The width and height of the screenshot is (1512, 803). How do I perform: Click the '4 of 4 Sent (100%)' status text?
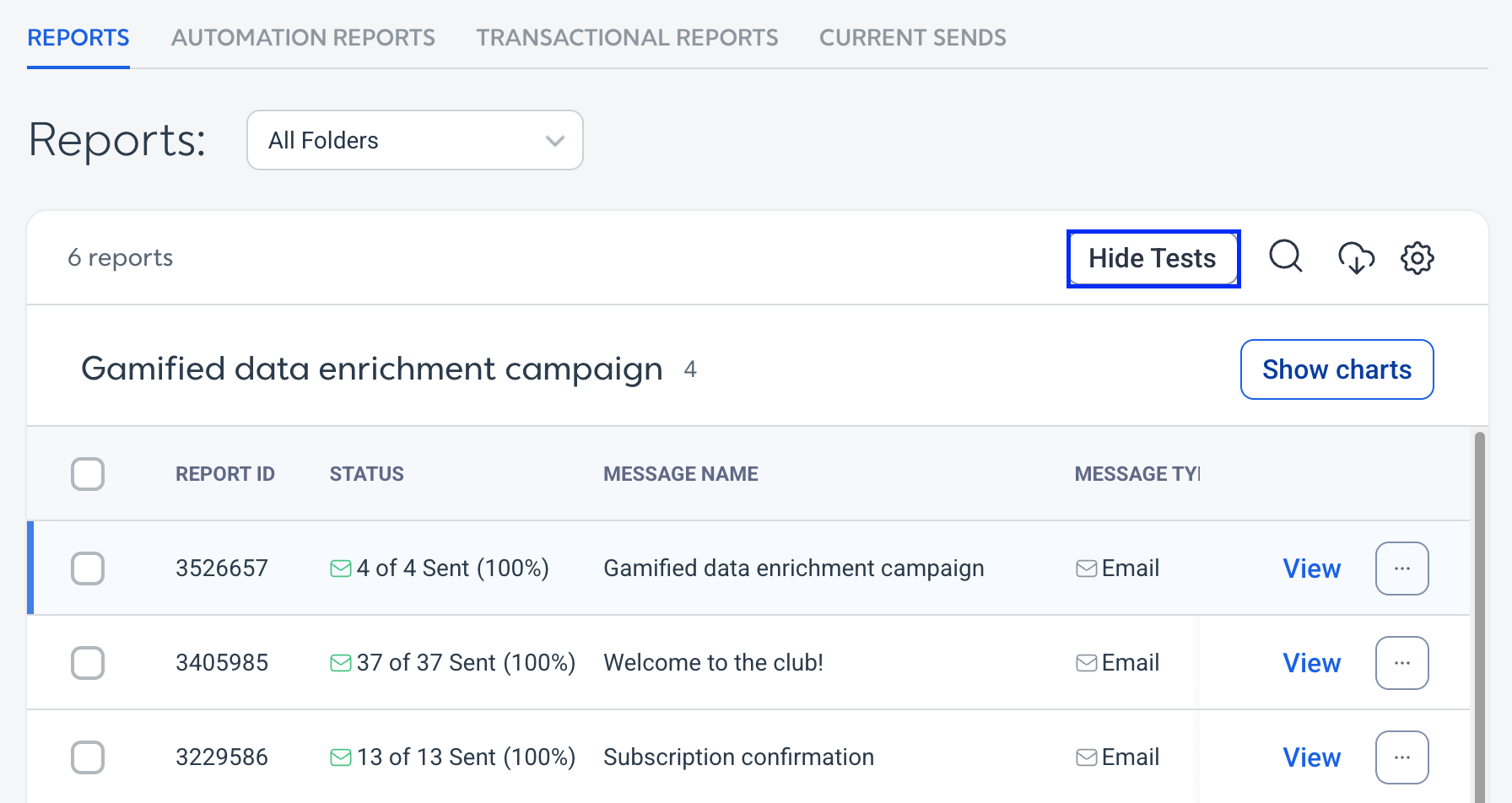pos(453,569)
